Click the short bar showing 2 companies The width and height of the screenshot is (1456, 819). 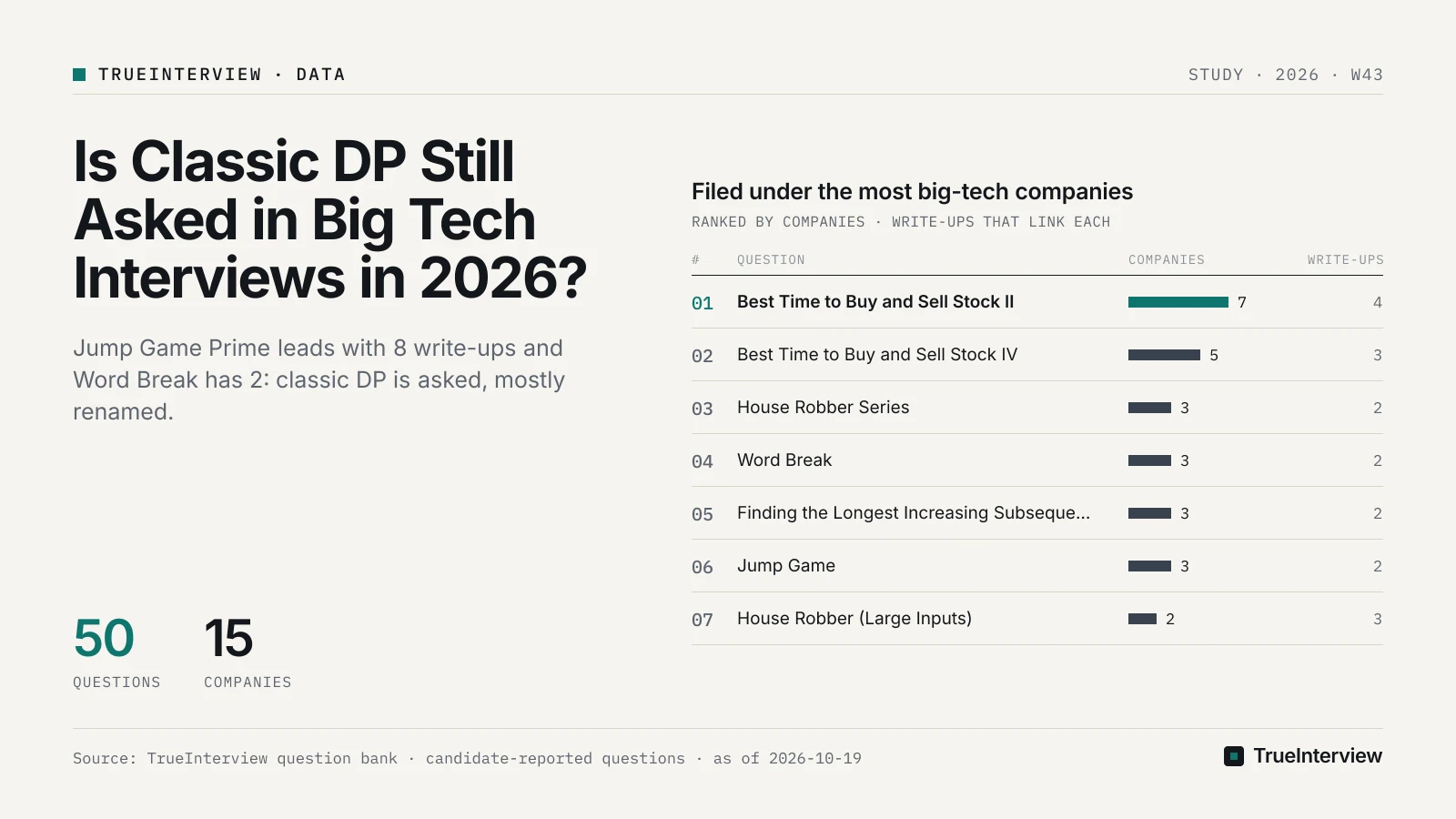[x=1142, y=619]
